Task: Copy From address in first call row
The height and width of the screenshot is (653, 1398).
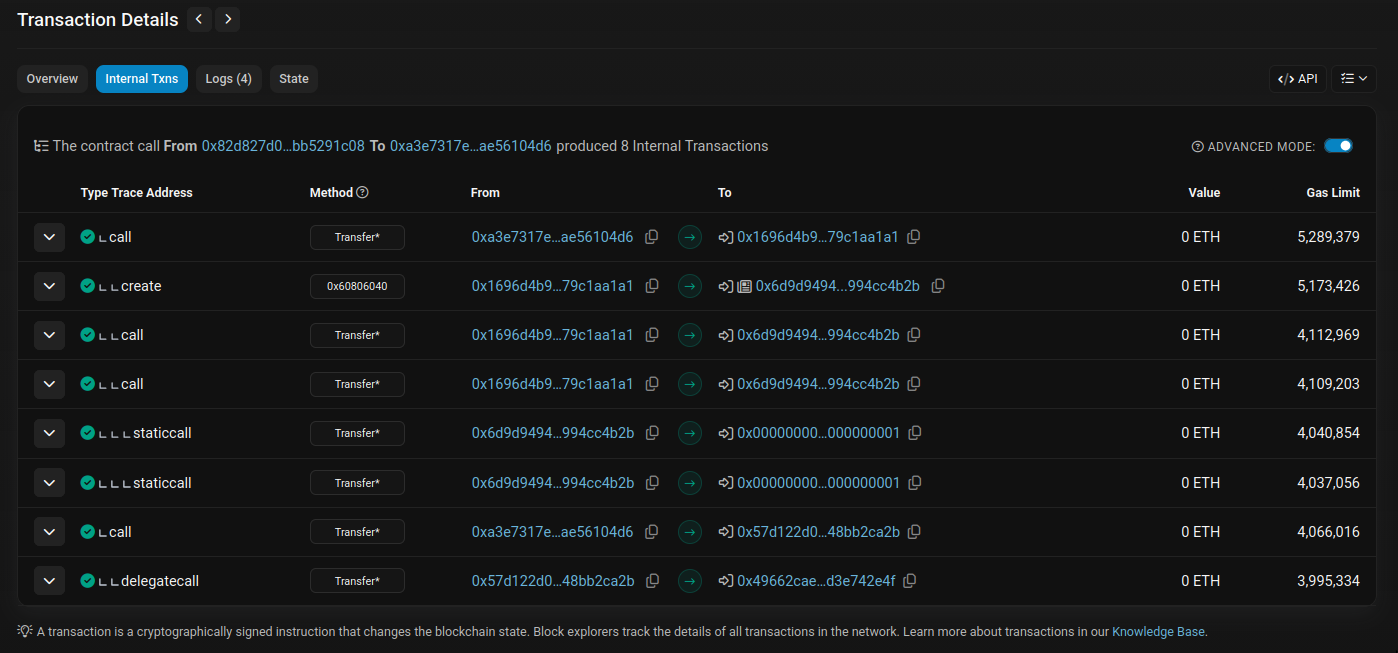Action: click(652, 237)
